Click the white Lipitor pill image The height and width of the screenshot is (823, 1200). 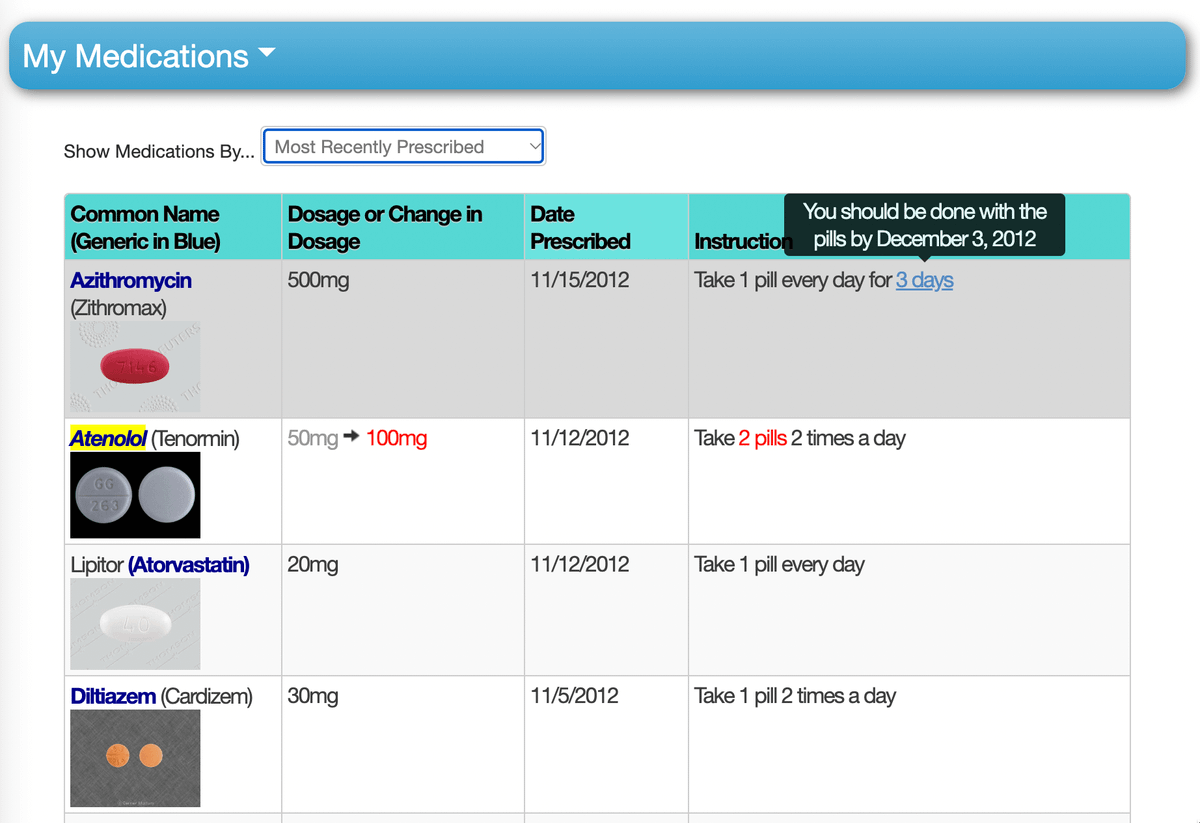point(135,624)
